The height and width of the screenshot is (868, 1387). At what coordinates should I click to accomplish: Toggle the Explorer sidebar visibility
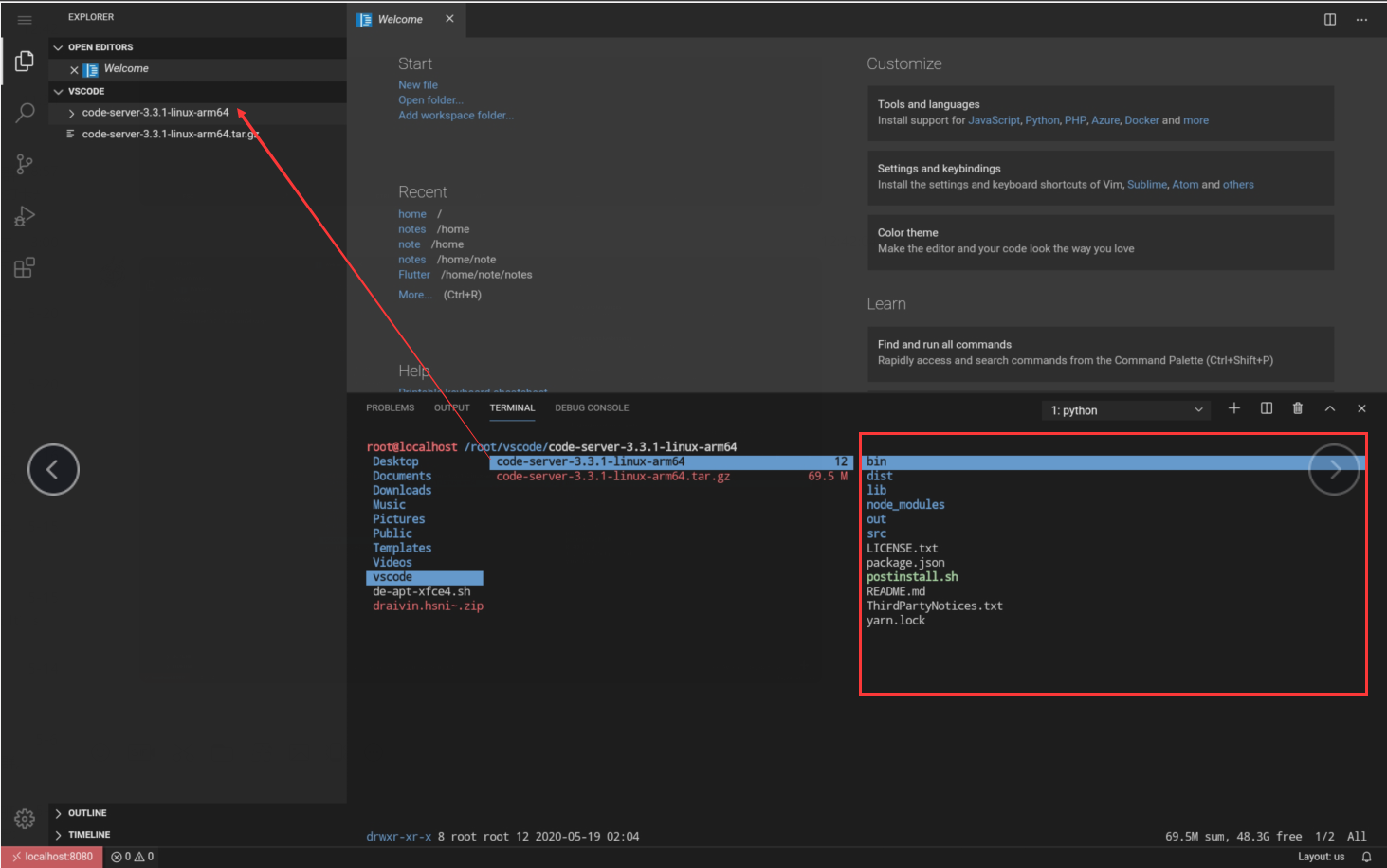coord(24,61)
